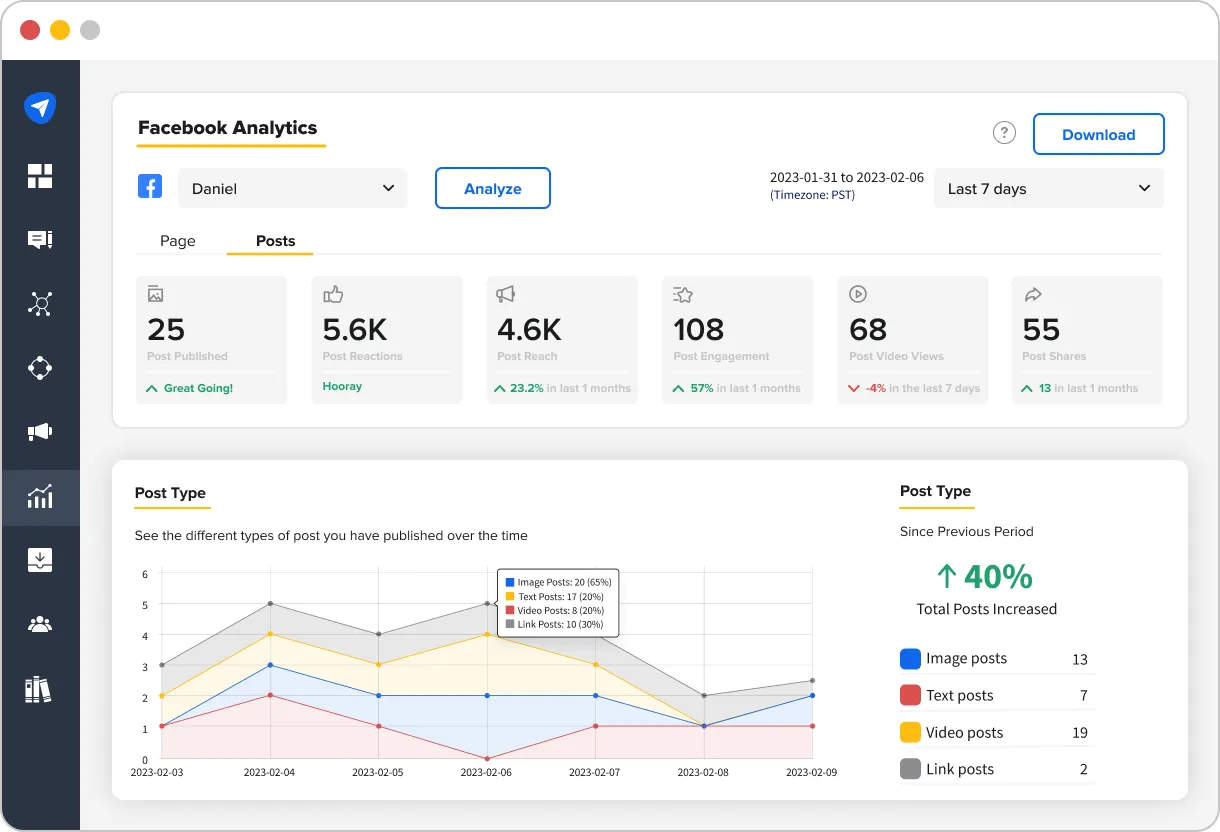Click the Post Reactions 5.6K metric card
Screen dimensions: 1220x832
[x=386, y=339]
